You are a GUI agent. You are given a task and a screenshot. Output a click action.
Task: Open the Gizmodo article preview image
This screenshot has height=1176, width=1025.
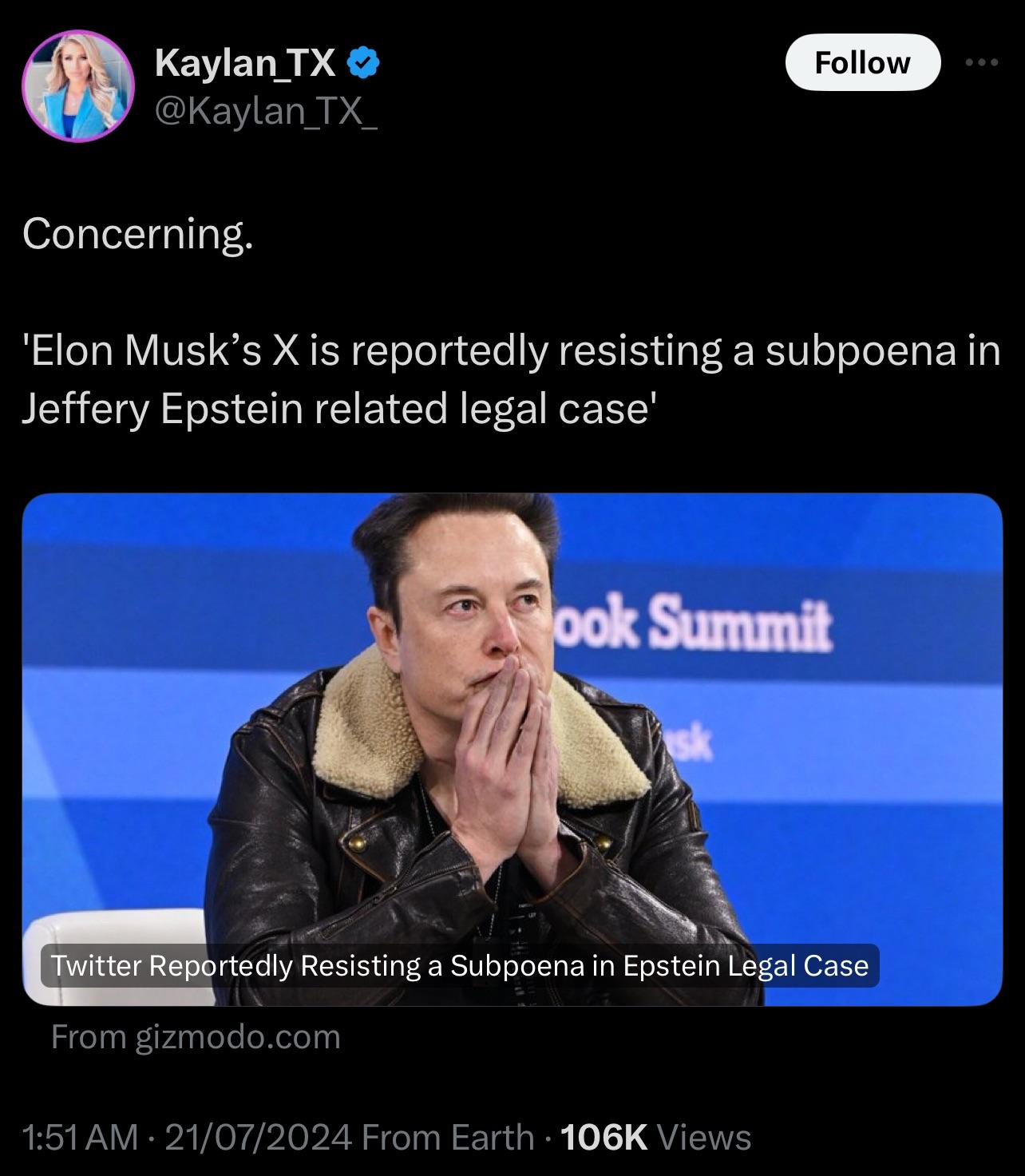click(512, 750)
